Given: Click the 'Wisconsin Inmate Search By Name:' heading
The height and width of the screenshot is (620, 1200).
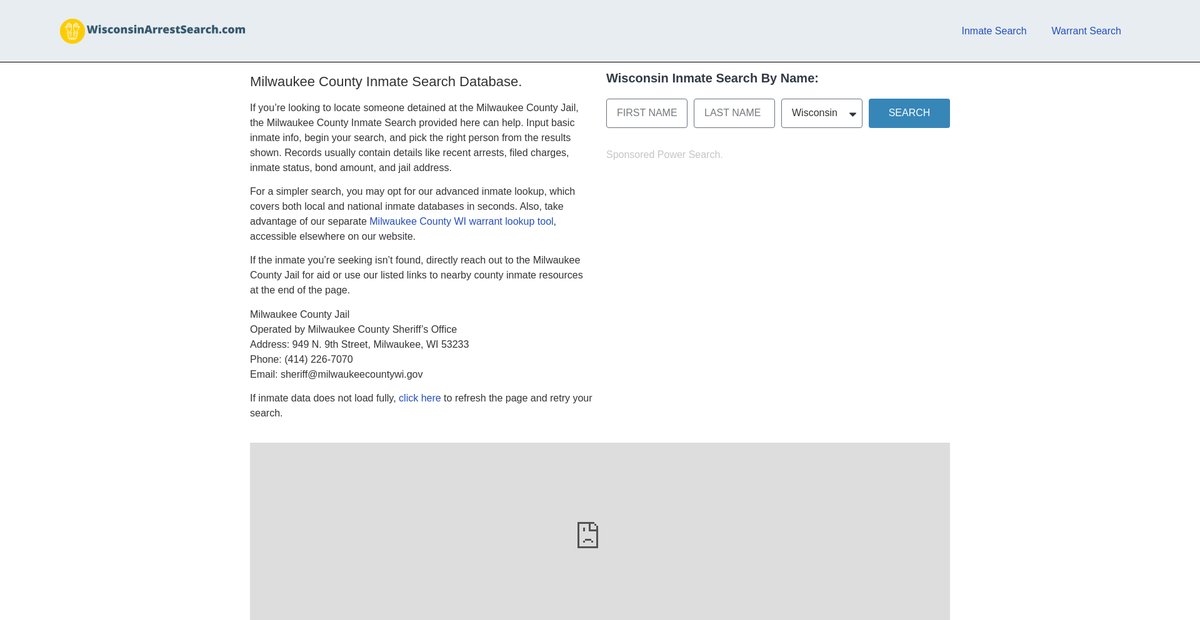Looking at the screenshot, I should [712, 78].
